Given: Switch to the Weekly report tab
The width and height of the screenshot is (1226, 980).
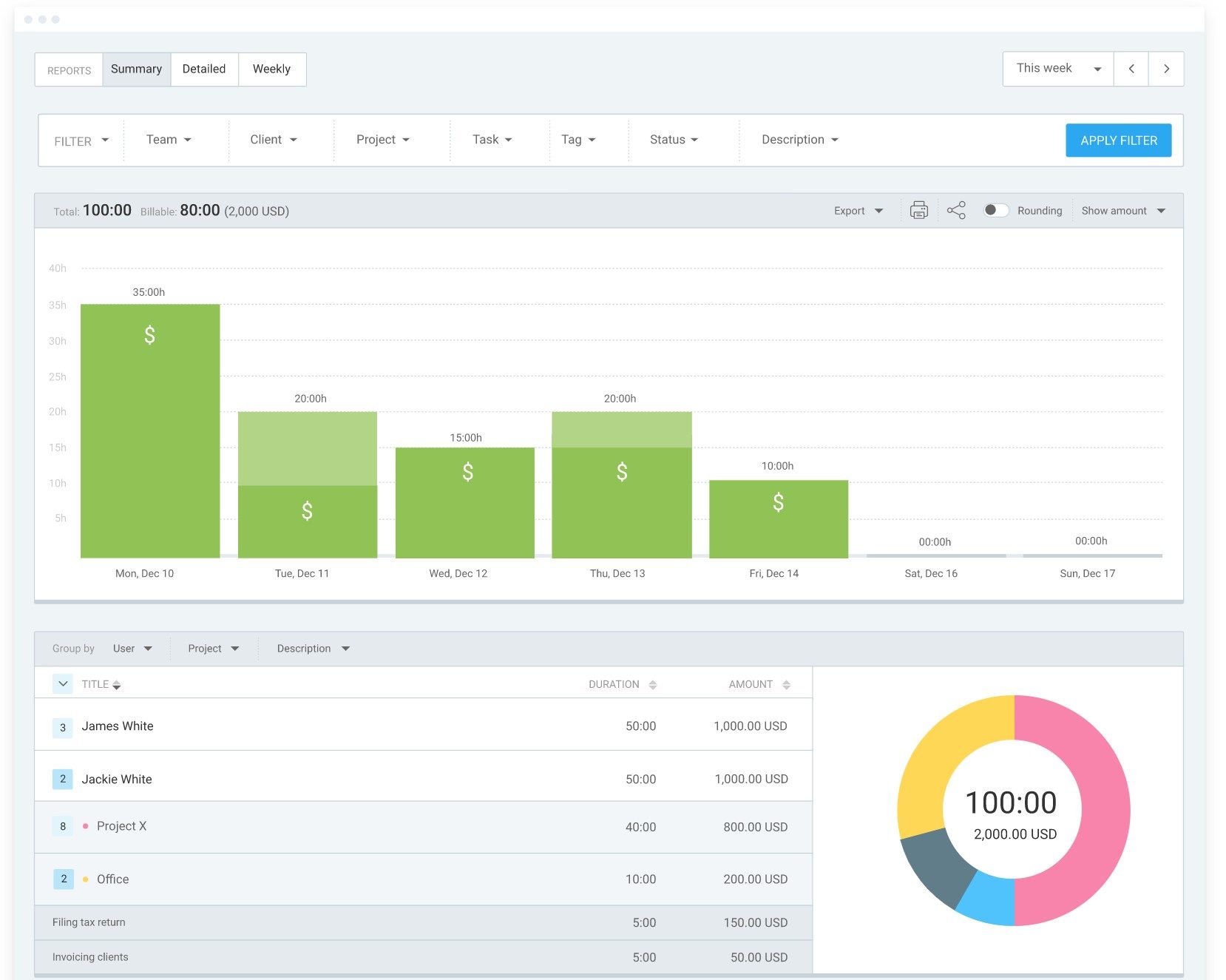Looking at the screenshot, I should (x=271, y=69).
